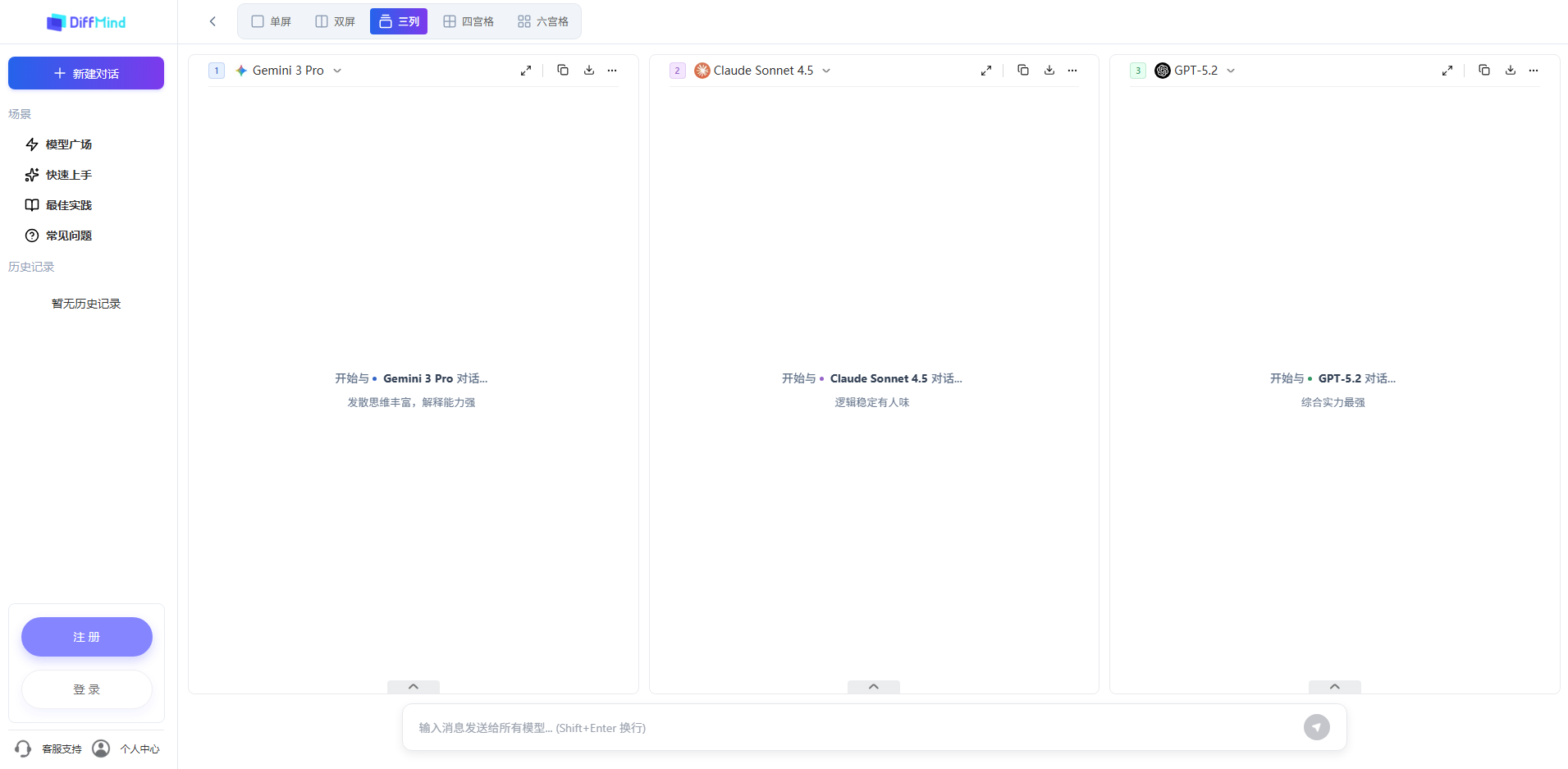Click the send message arrow icon

(x=1316, y=727)
